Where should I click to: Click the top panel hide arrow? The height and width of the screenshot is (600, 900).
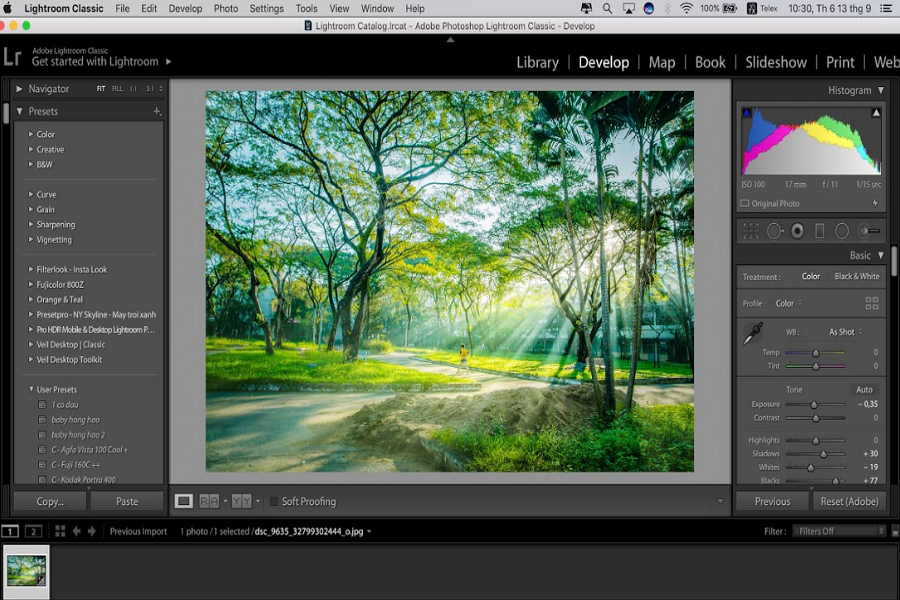tap(451, 40)
